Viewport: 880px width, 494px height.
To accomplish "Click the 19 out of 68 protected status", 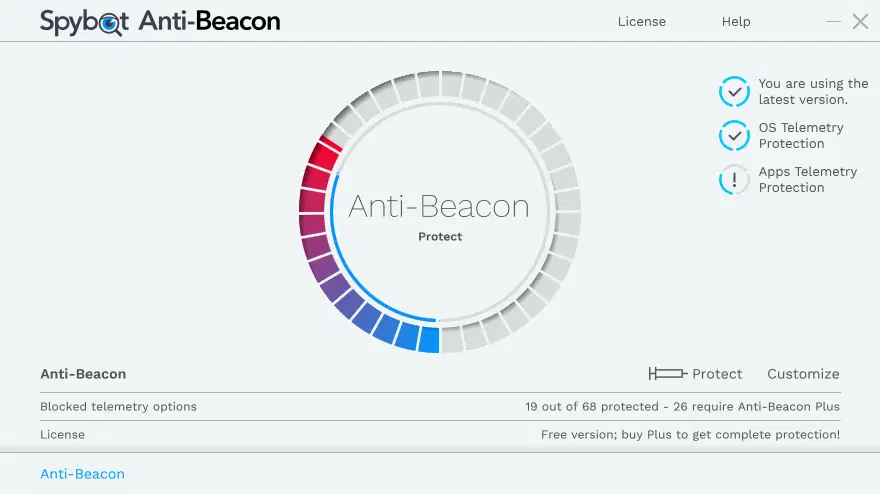I will point(682,407).
